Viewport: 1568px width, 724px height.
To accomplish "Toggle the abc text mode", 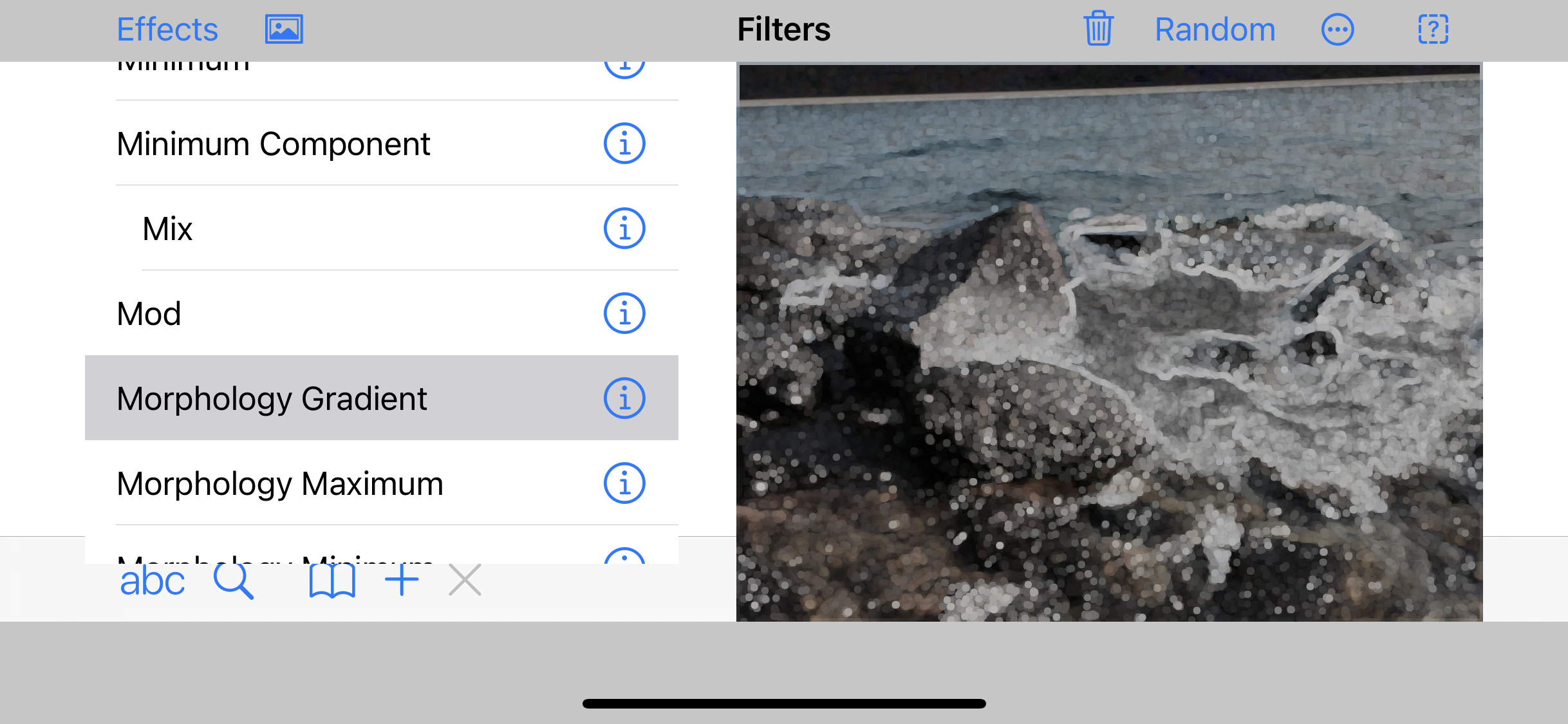I will point(152,581).
